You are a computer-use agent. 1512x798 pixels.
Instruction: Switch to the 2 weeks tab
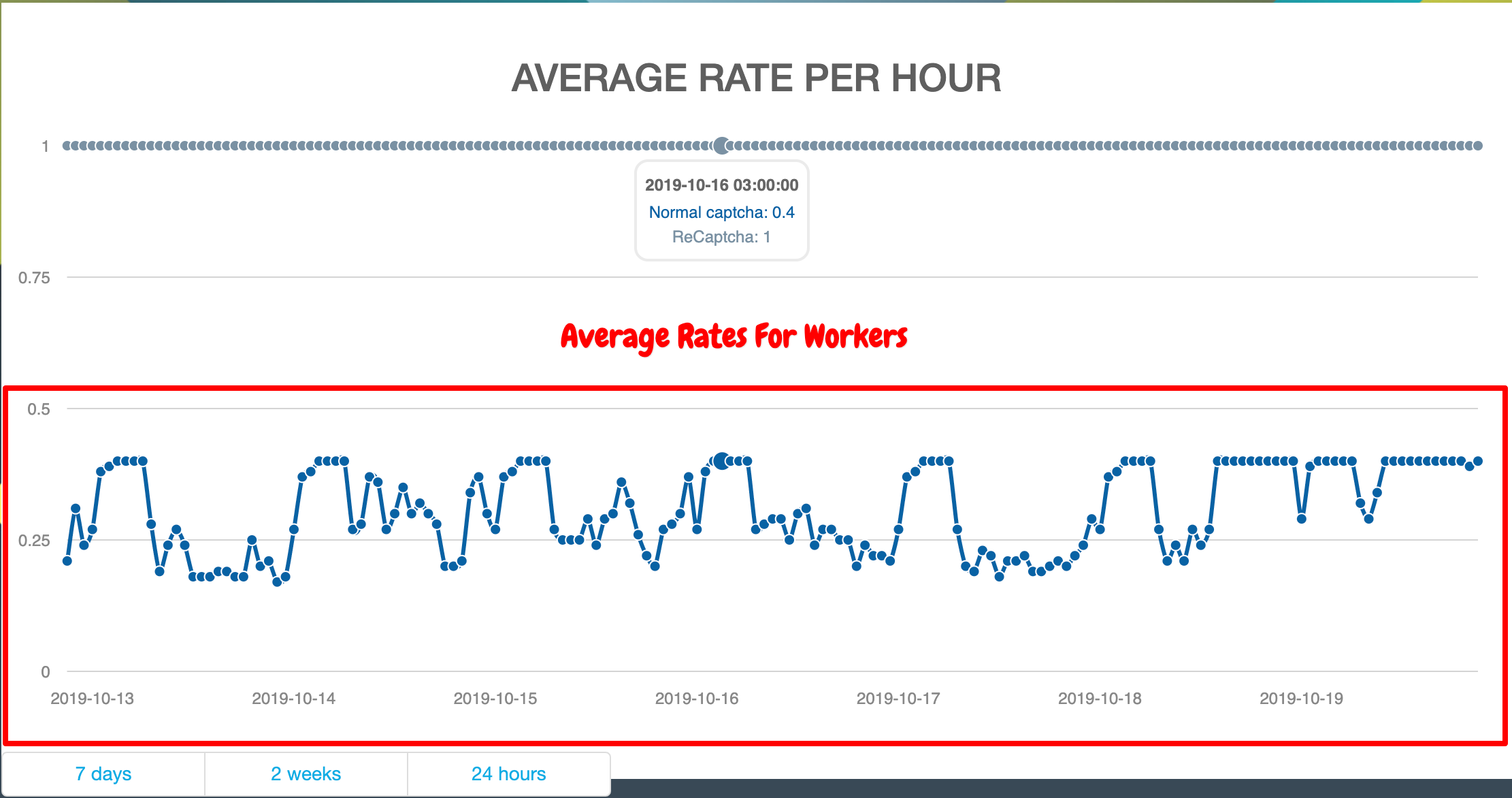click(x=306, y=773)
